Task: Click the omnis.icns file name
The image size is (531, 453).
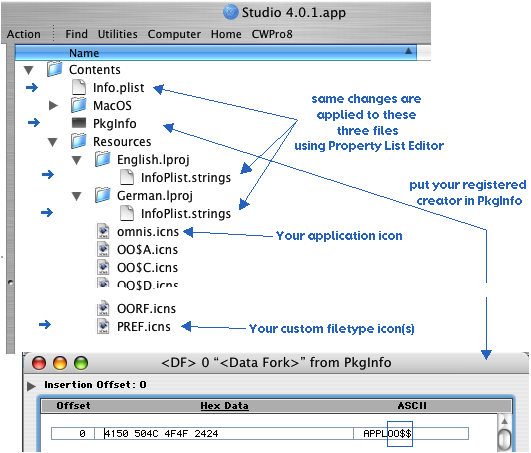Action: point(148,232)
